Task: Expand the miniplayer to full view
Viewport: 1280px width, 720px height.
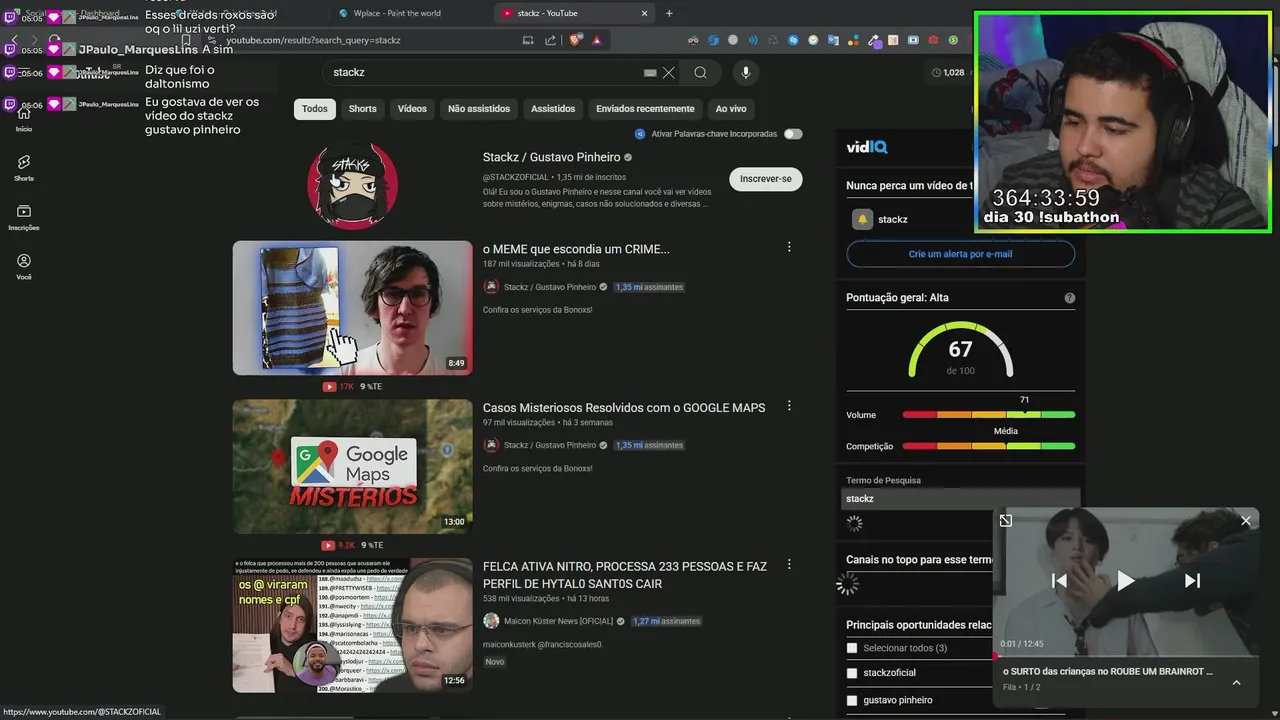Action: point(1006,520)
